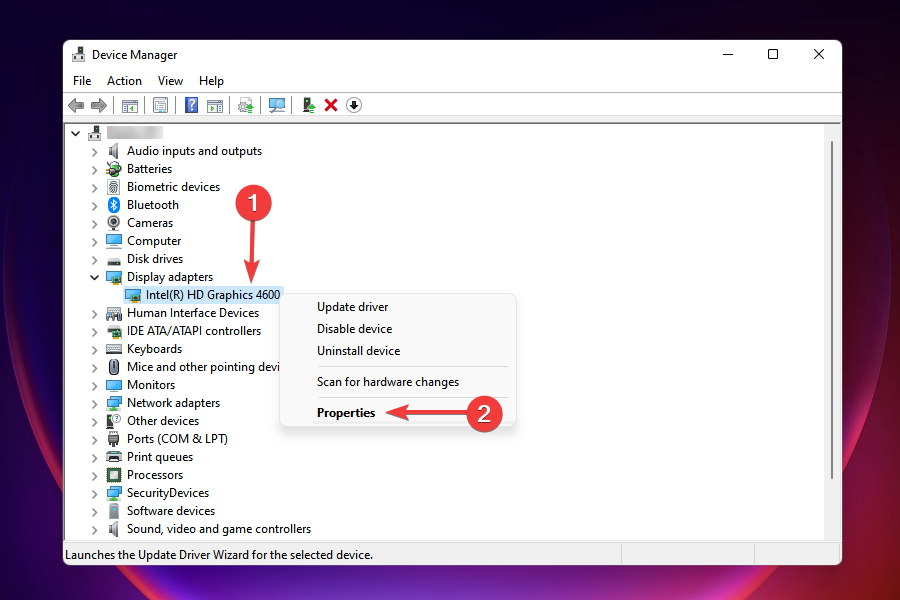
Task: Expand the Mice and other pointing devices node
Action: tap(94, 367)
